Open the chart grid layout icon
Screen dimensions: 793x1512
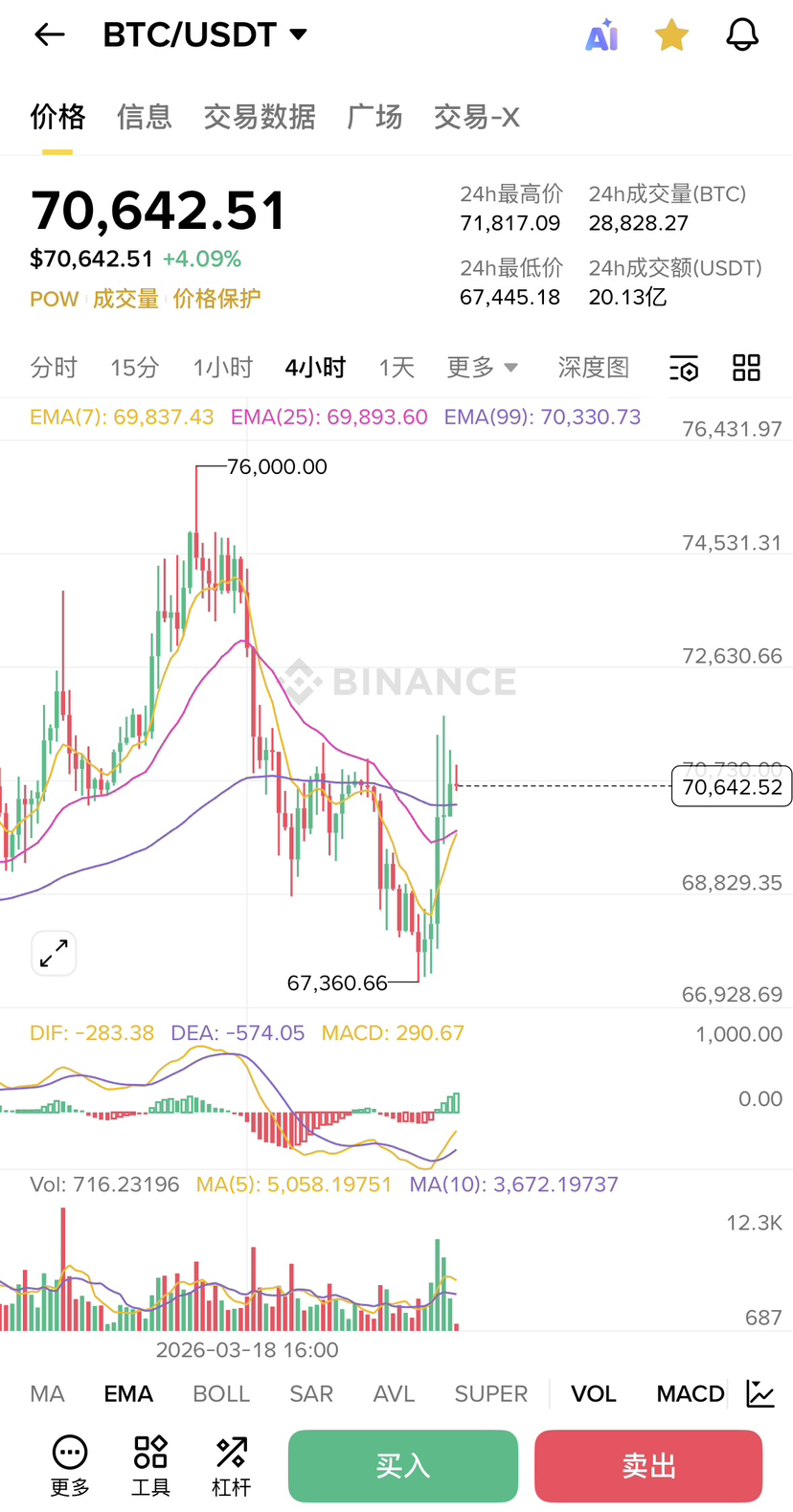[746, 368]
